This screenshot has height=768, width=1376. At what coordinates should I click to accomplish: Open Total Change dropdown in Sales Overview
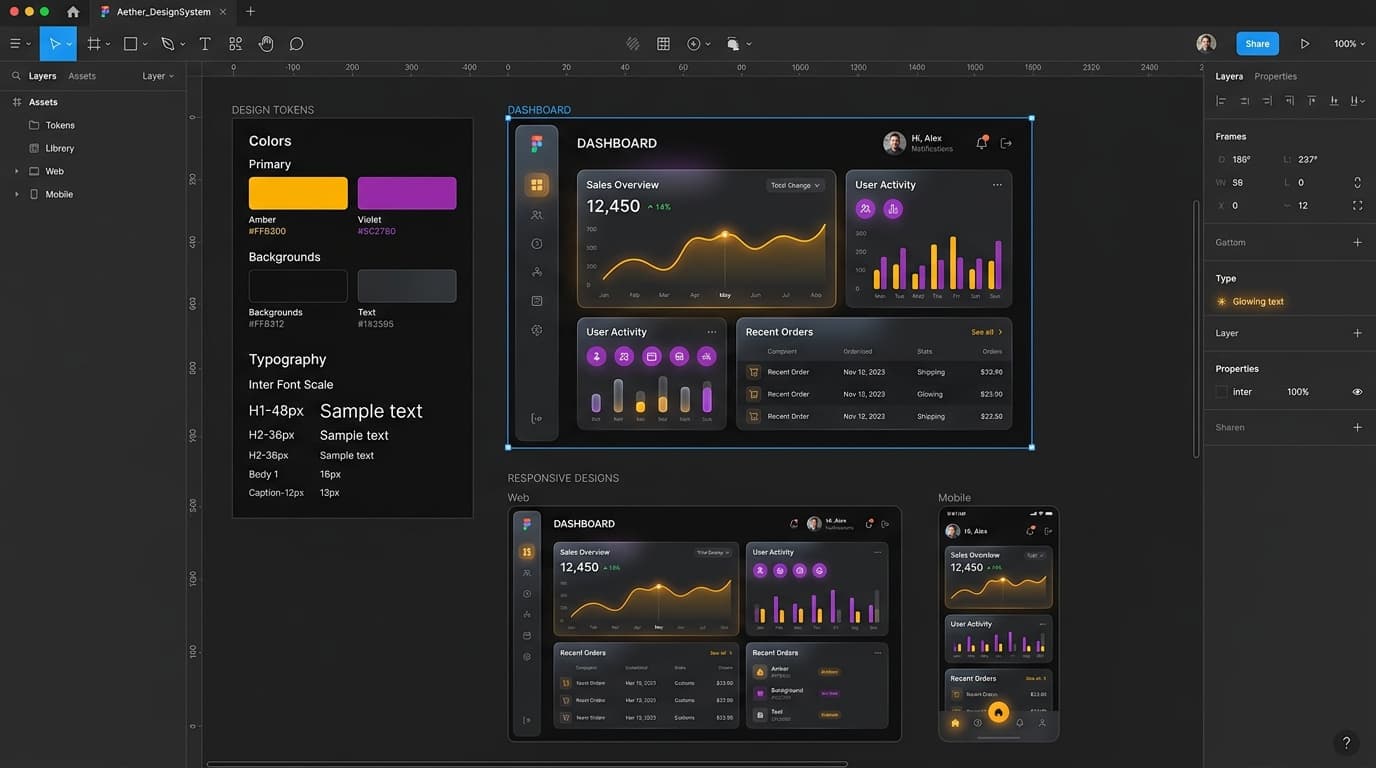pos(795,185)
